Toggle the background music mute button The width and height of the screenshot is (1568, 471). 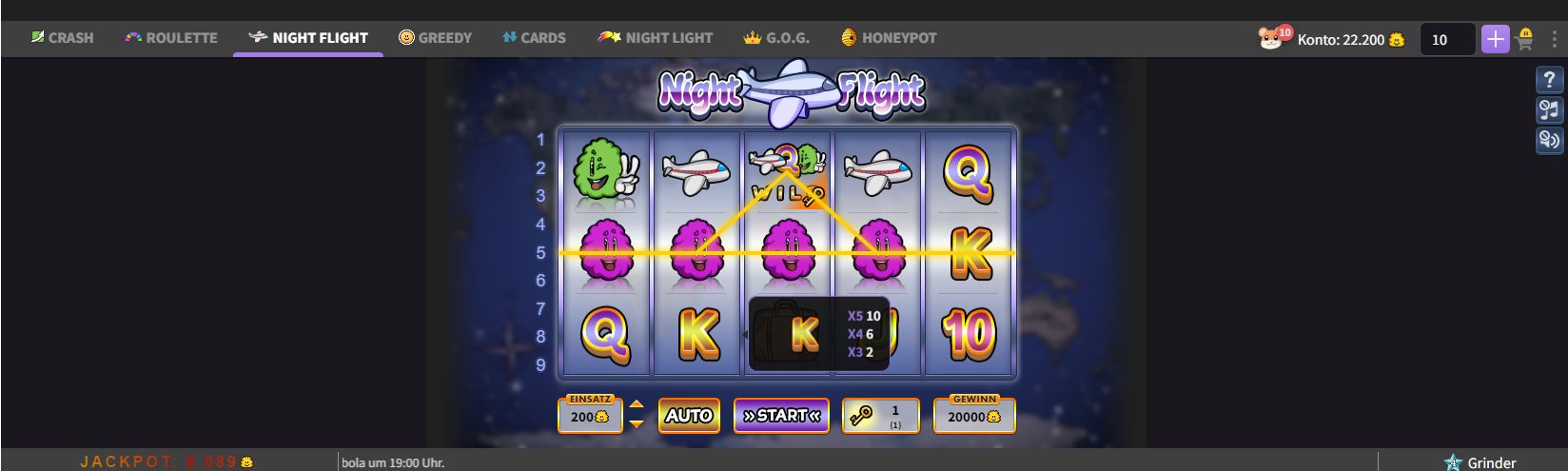point(1550,110)
